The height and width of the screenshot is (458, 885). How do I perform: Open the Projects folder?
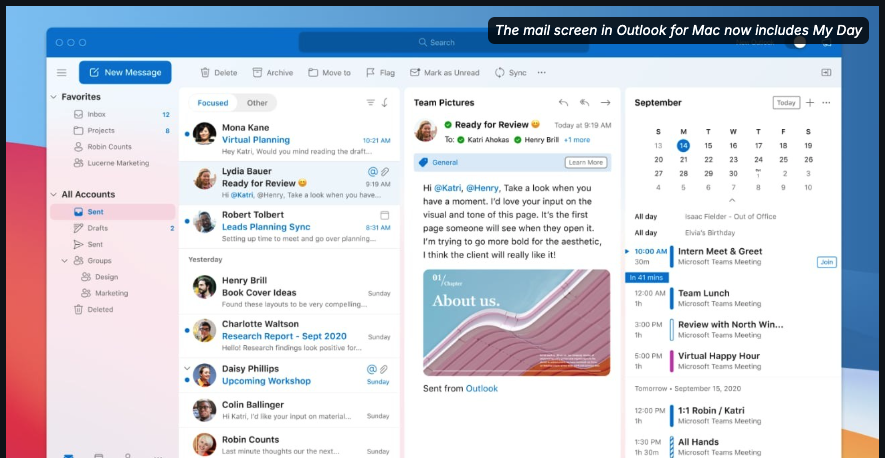pos(111,130)
